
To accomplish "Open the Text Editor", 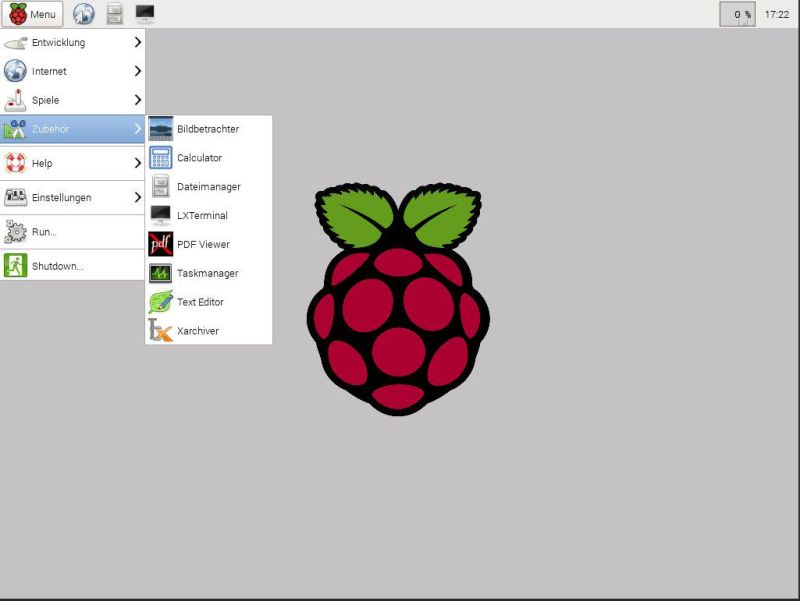I will [x=199, y=301].
